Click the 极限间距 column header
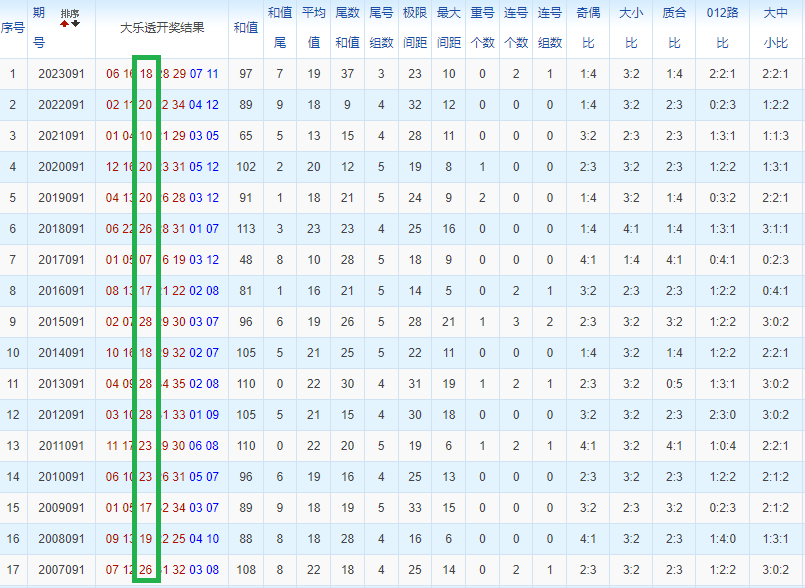Screen dimensions: 805x588 click(x=415, y=28)
